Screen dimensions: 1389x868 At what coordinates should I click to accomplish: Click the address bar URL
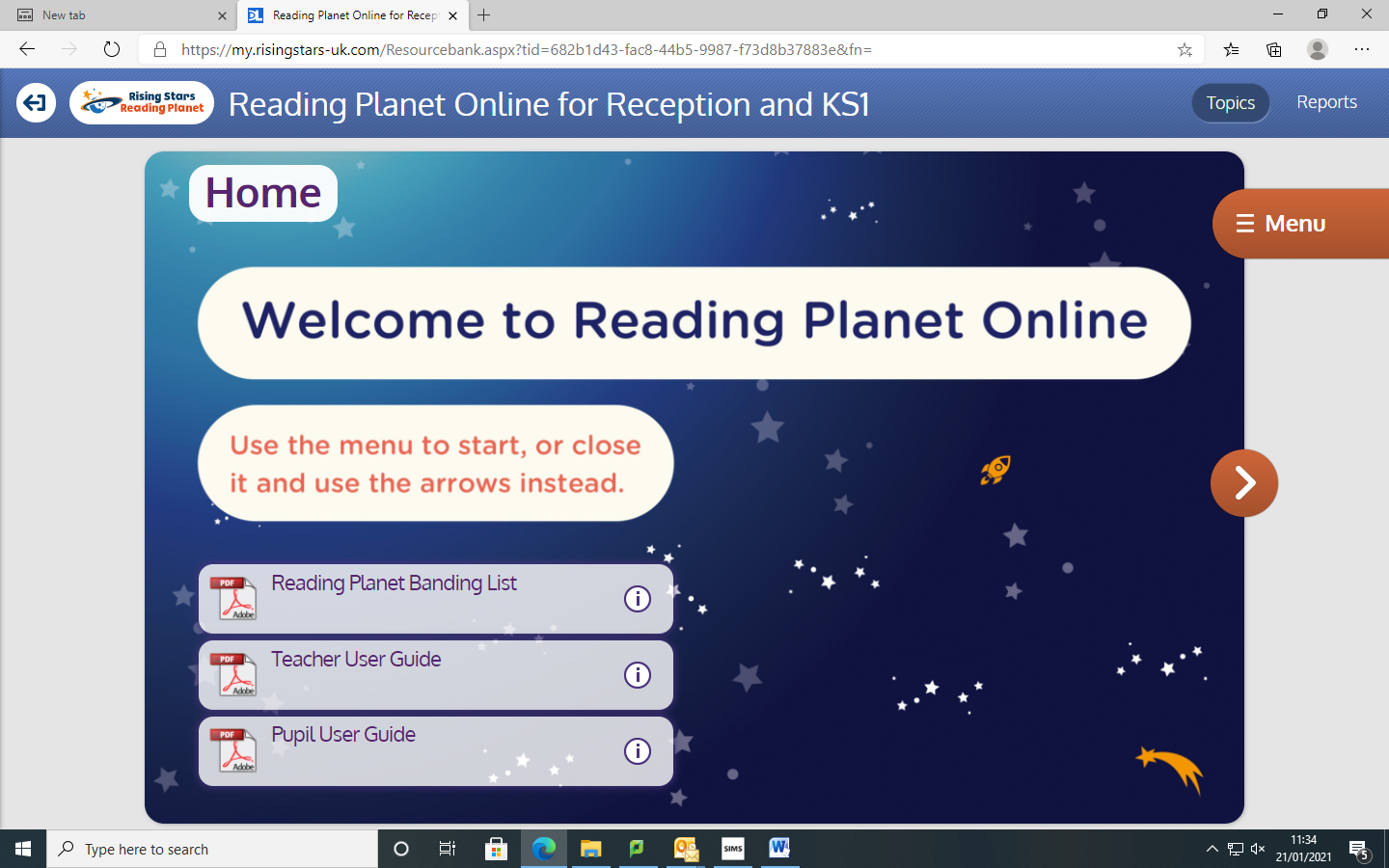pyautogui.click(x=527, y=49)
